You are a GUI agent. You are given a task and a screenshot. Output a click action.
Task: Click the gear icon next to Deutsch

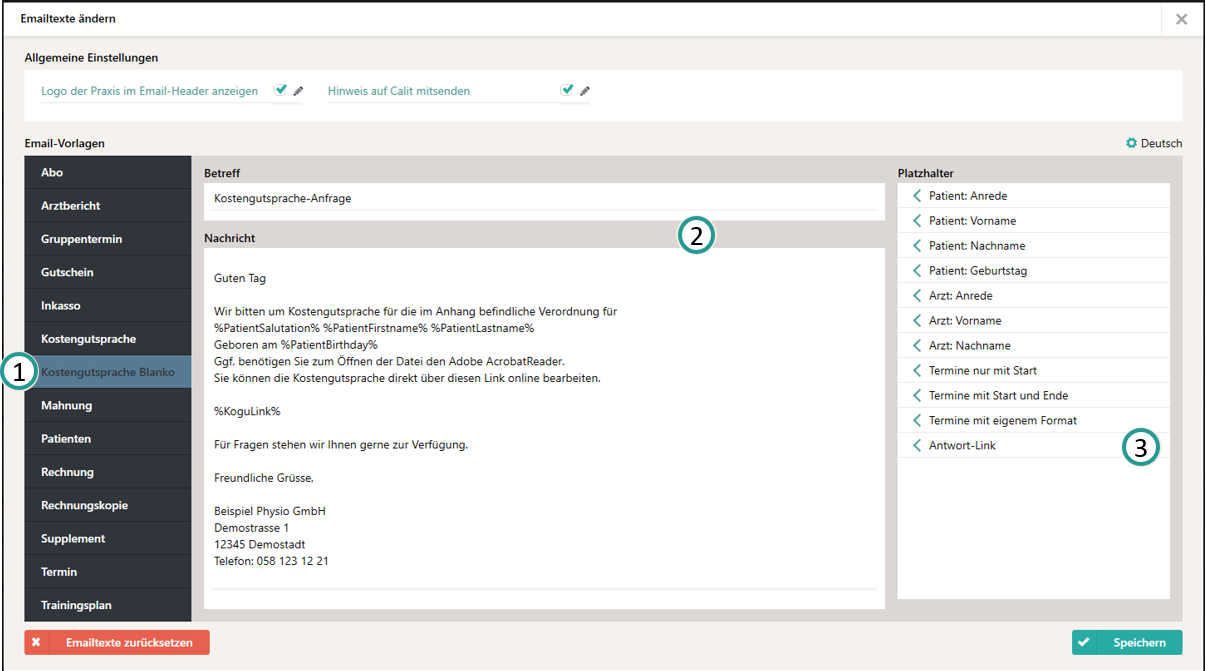click(1132, 143)
